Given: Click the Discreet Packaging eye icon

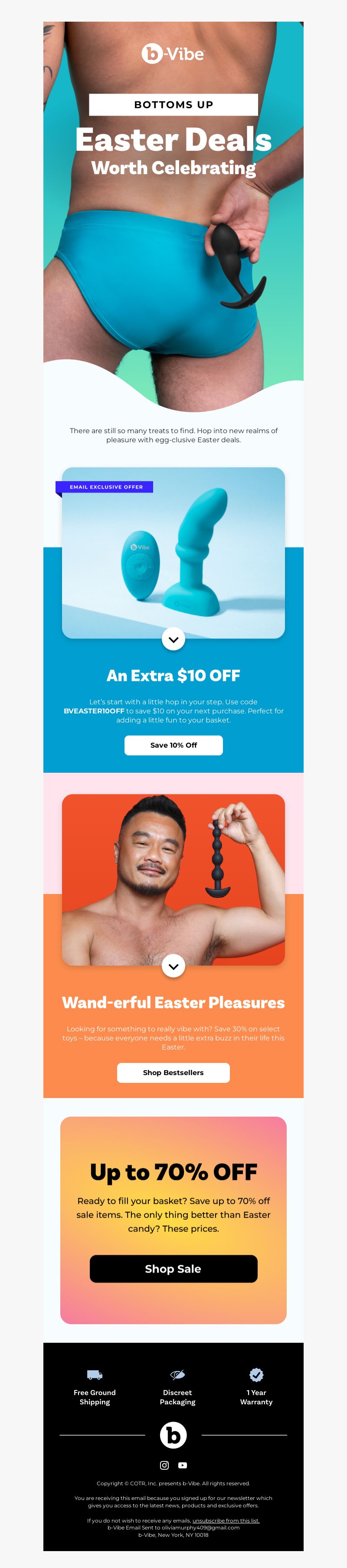Looking at the screenshot, I should tap(177, 1374).
